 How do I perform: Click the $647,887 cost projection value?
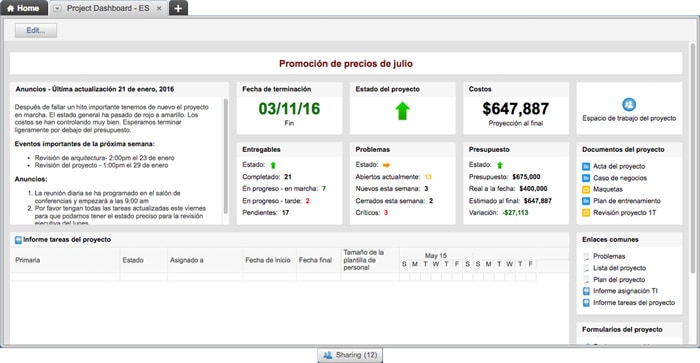pos(516,108)
